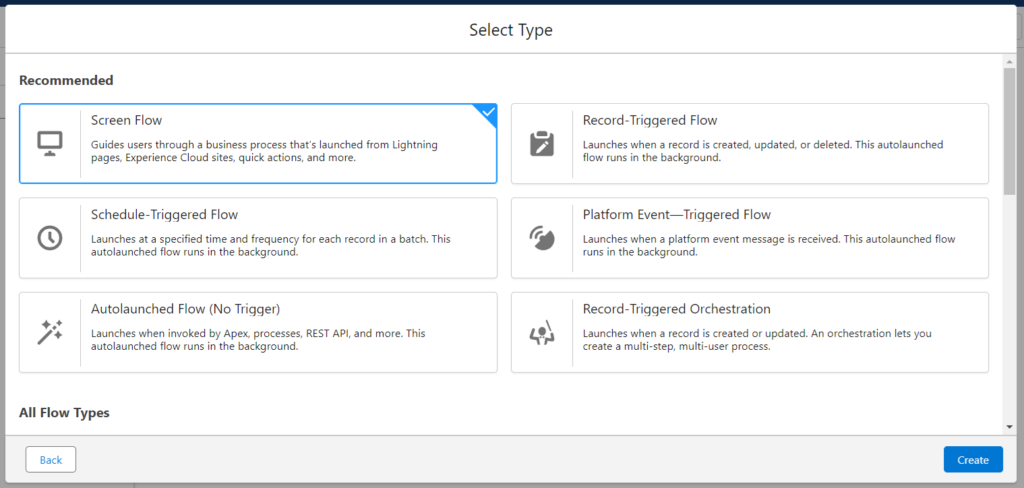Click the Record-Triggered Orchestration description text
The height and width of the screenshot is (488, 1024).
pyautogui.click(x=757, y=340)
